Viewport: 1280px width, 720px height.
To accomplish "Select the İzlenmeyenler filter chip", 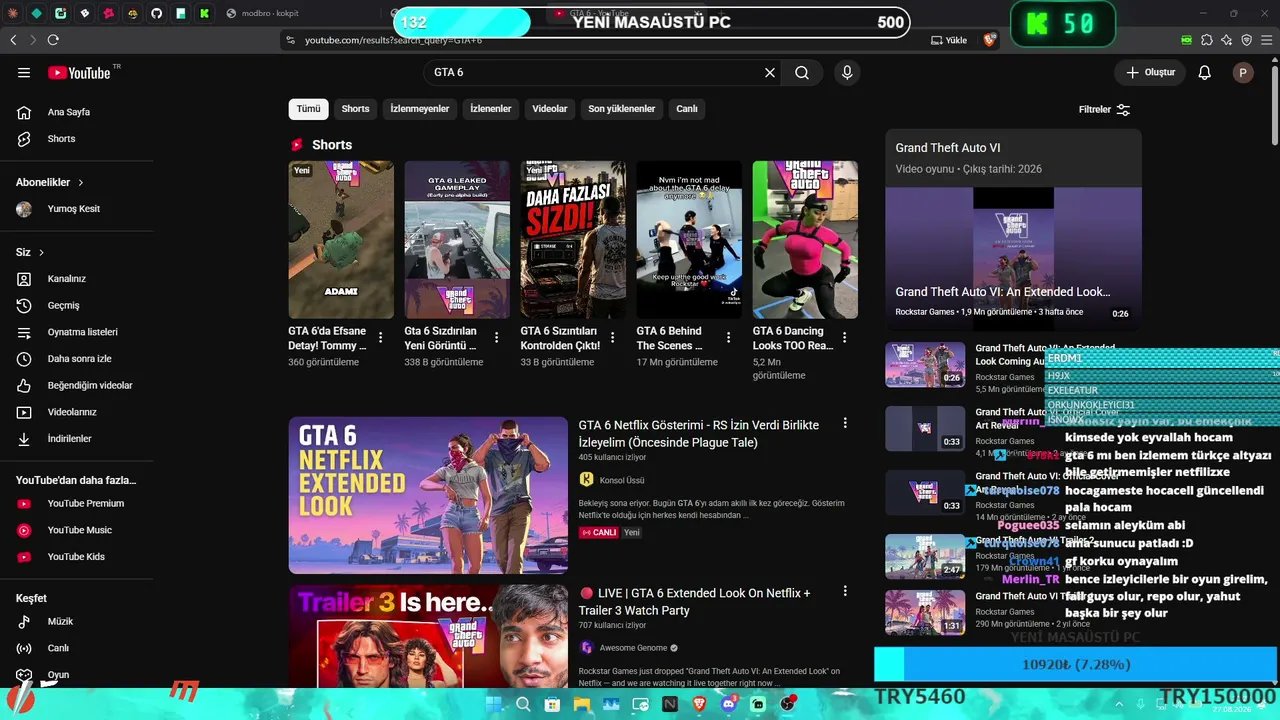I will (420, 109).
